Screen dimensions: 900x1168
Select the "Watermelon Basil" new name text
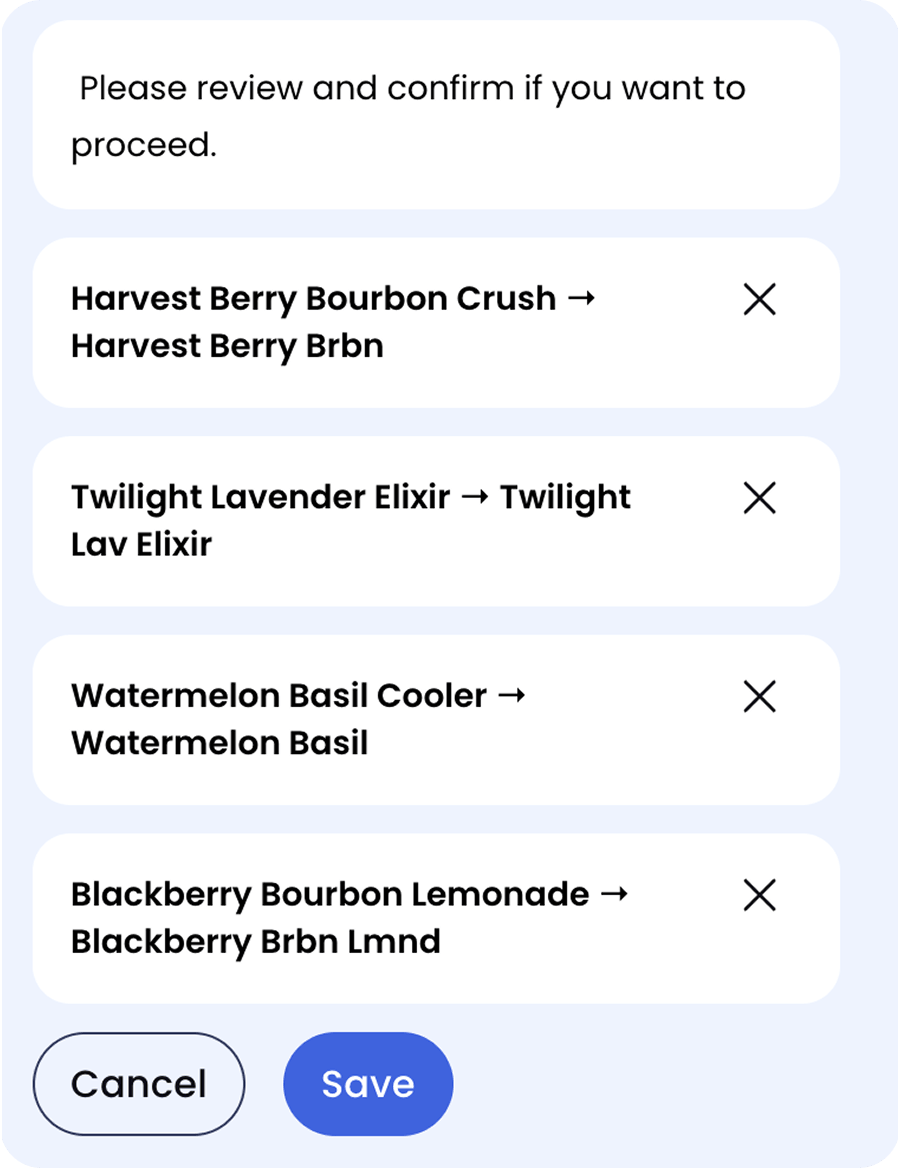pos(220,743)
